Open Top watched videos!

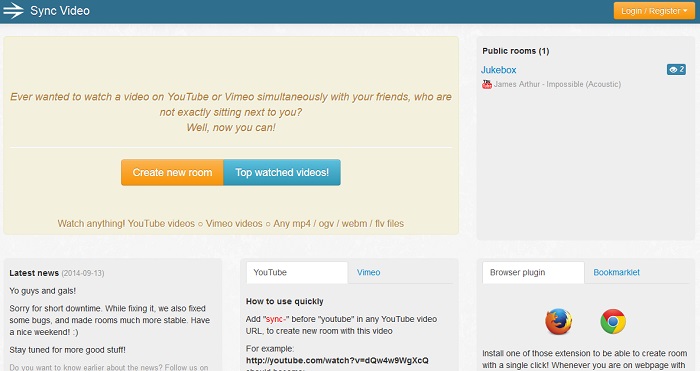pos(282,172)
